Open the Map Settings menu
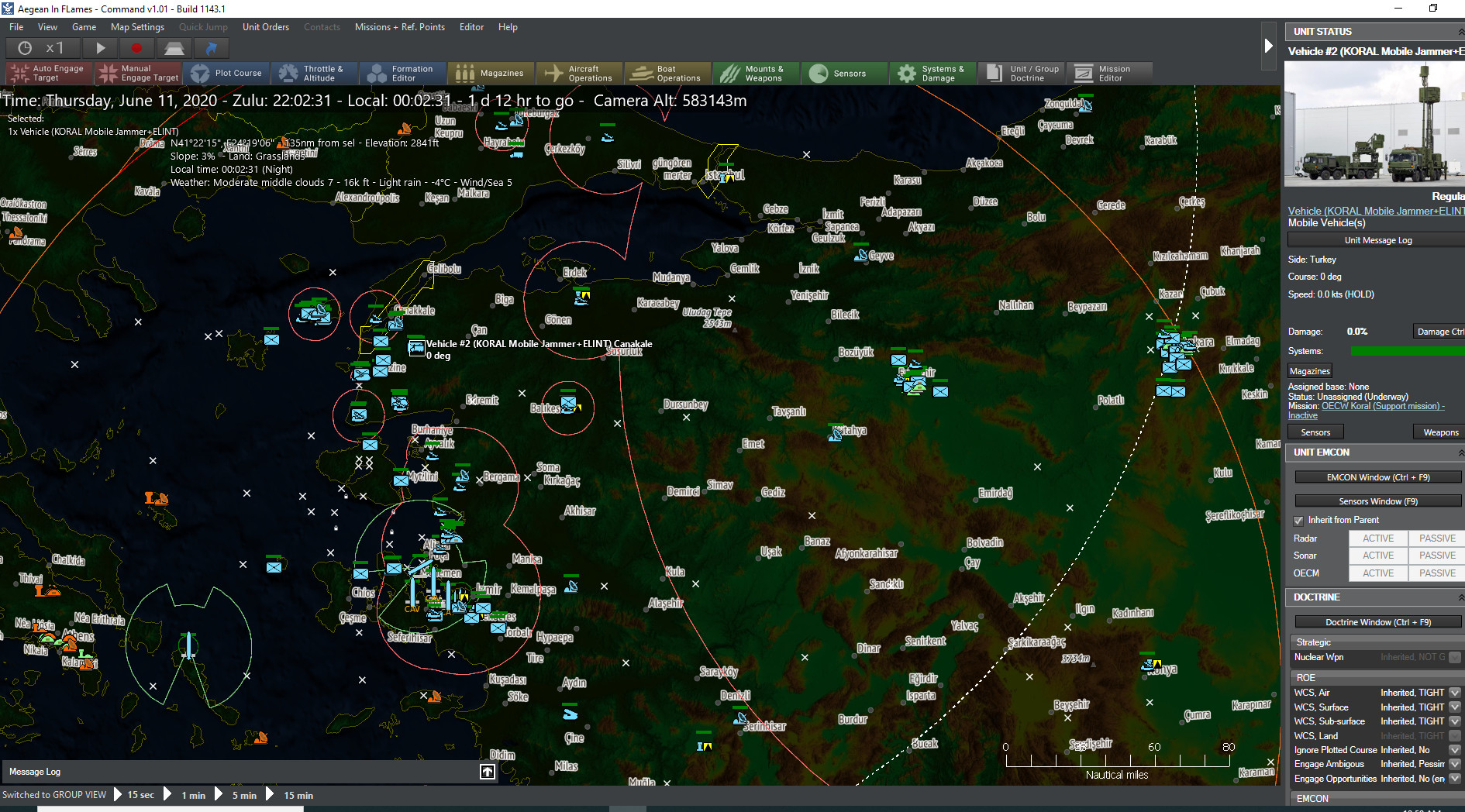 coord(137,26)
